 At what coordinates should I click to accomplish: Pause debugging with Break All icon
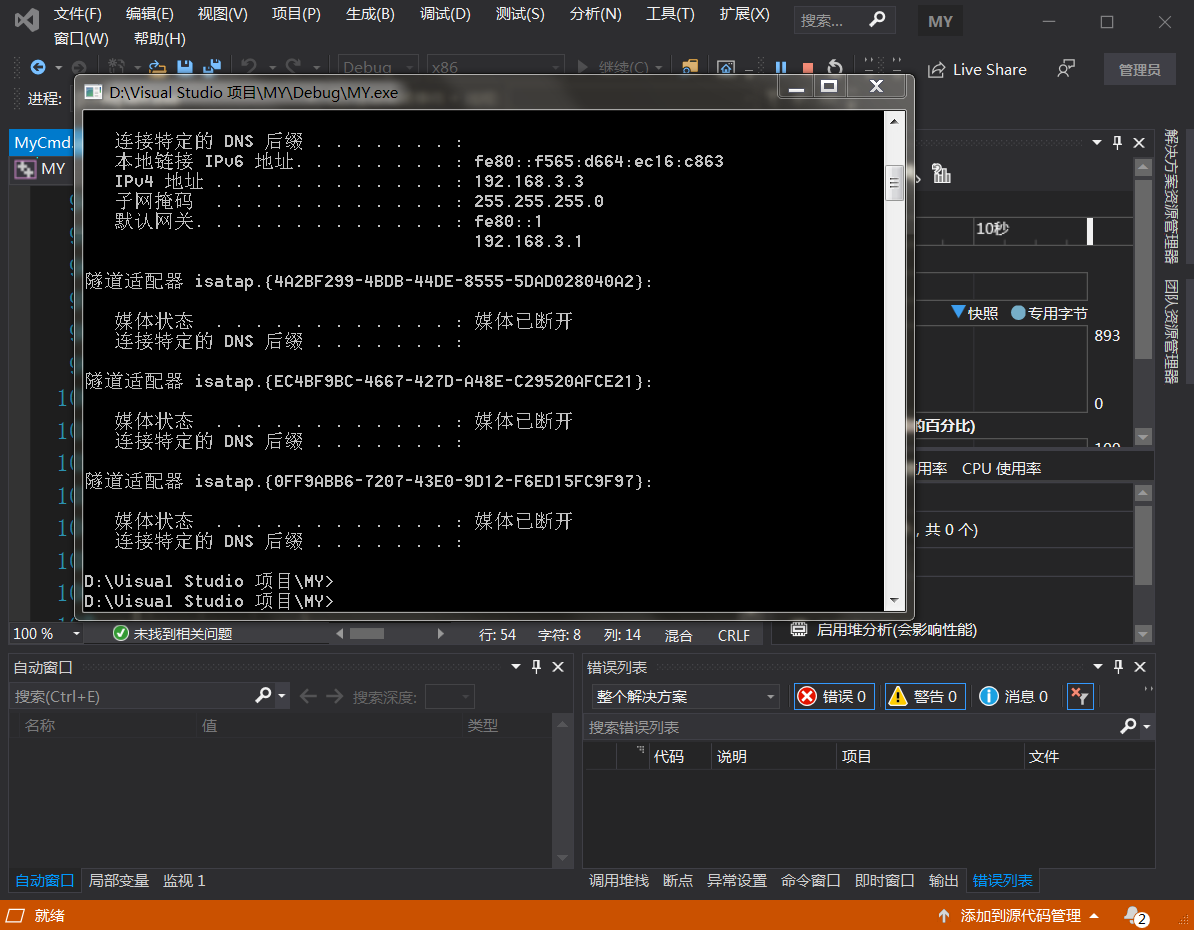click(781, 68)
